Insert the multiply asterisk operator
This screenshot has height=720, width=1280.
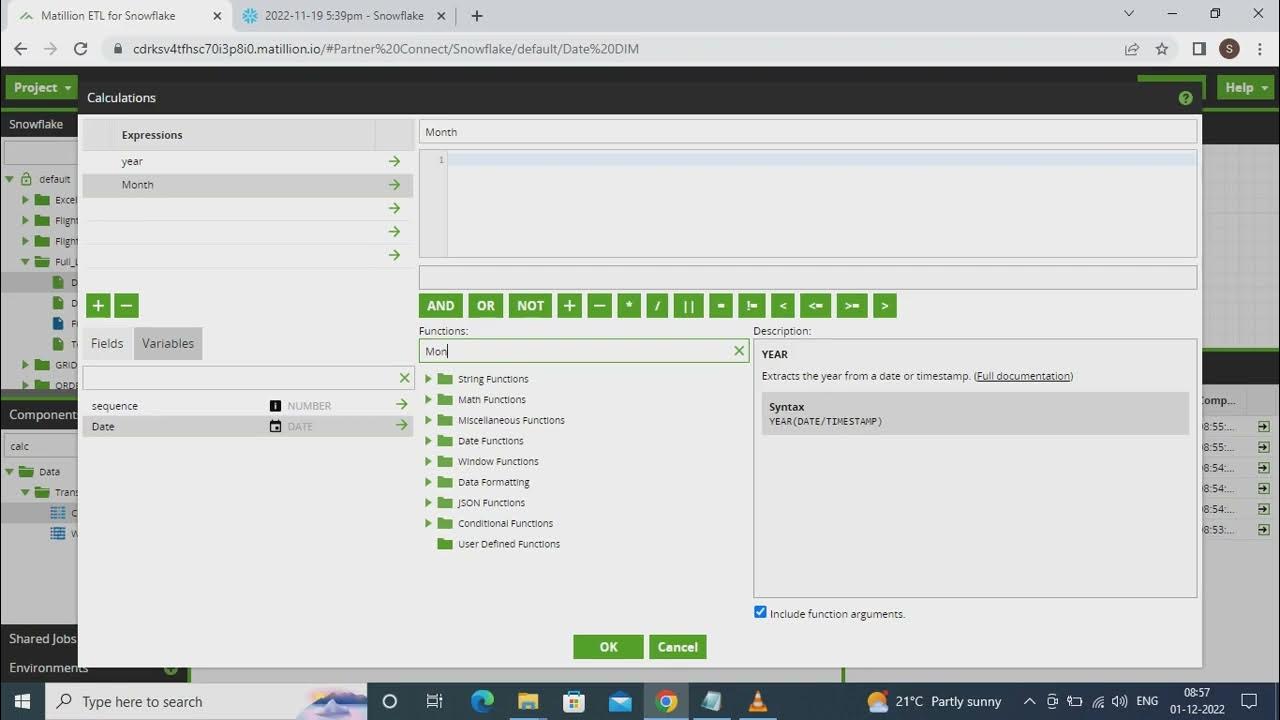pyautogui.click(x=629, y=306)
